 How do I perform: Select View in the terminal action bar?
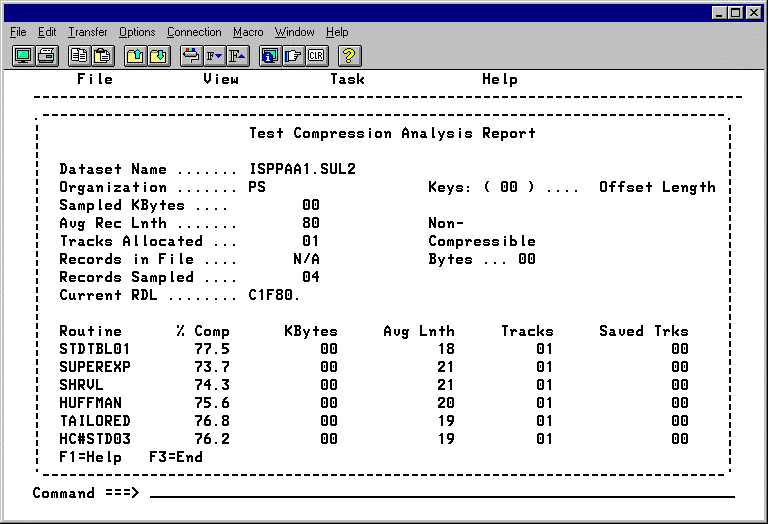[221, 79]
